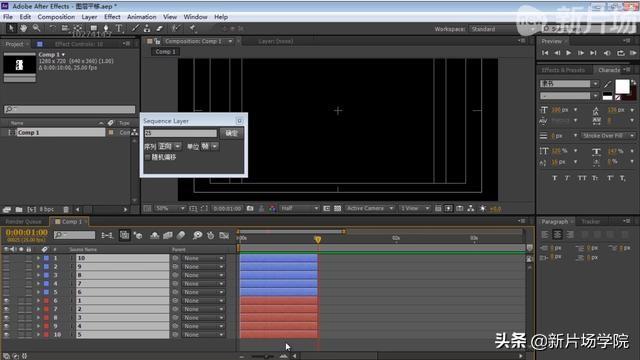
Task: Open the Window menu
Action: click(x=195, y=17)
